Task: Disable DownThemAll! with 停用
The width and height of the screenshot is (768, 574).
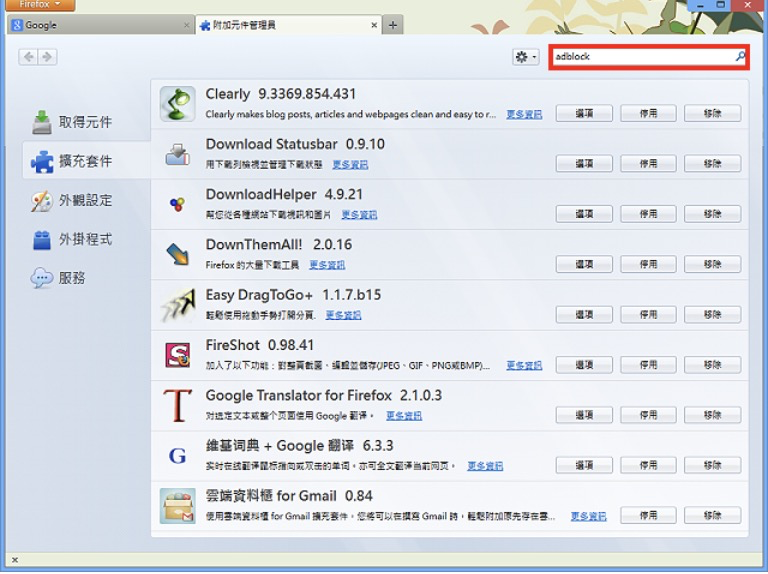Action: tap(648, 264)
